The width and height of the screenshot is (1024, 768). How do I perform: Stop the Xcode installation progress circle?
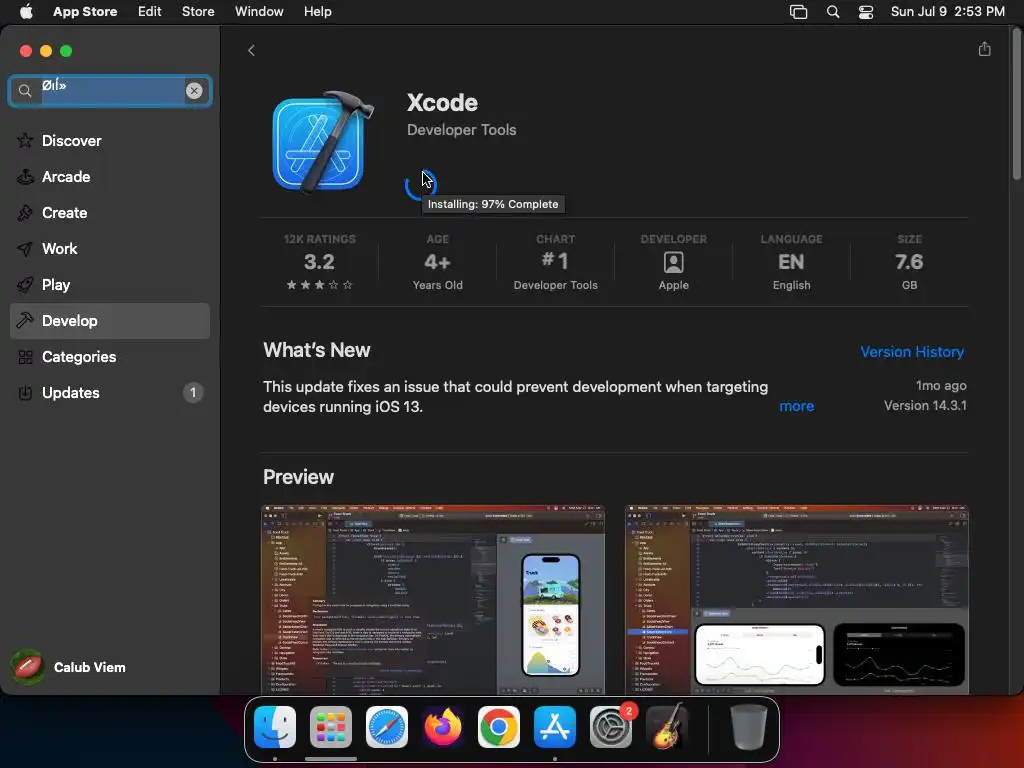click(x=419, y=185)
